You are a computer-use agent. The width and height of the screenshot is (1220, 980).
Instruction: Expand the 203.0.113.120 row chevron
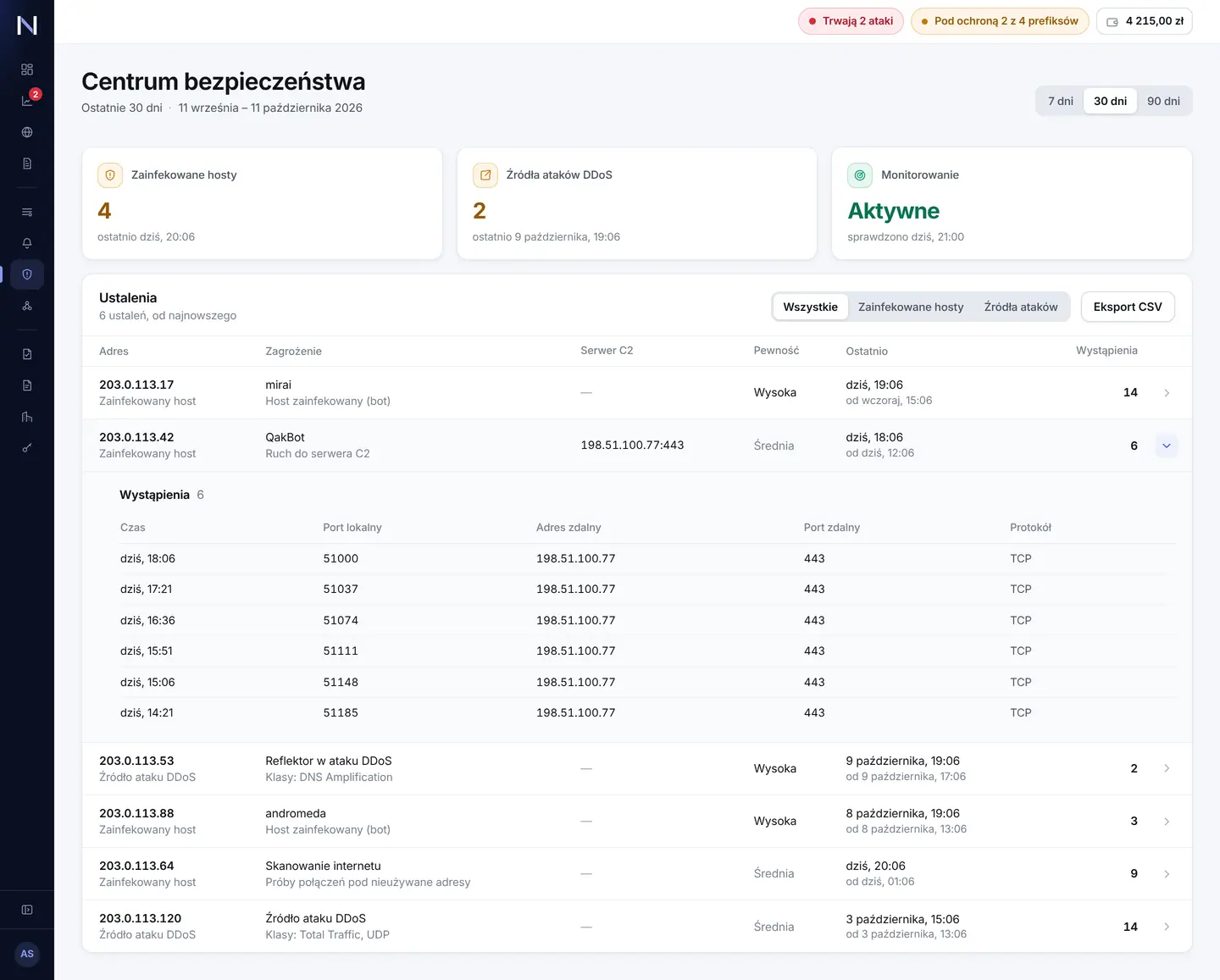tap(1167, 927)
